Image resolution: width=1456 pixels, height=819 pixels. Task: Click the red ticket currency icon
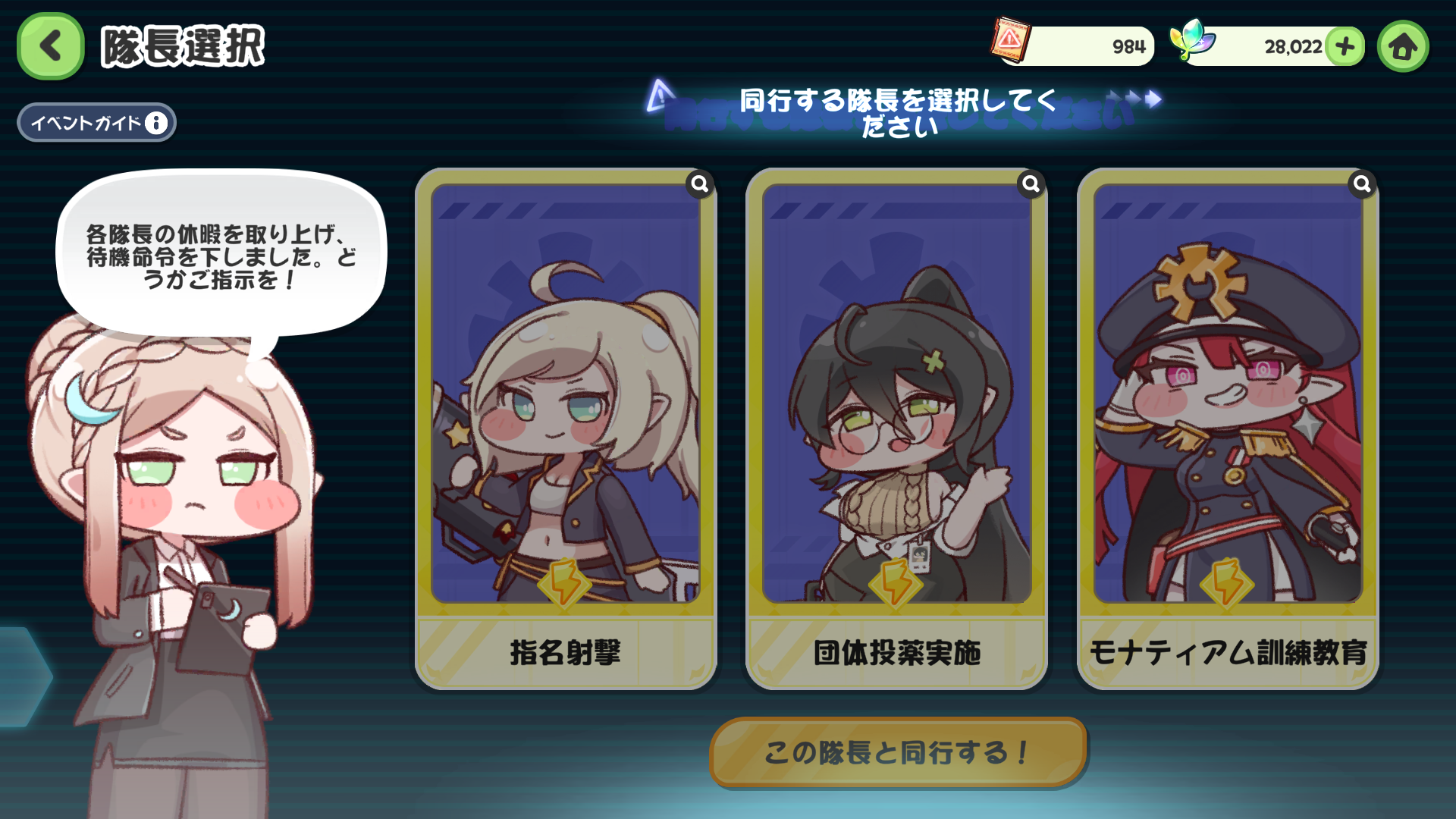[x=1010, y=39]
